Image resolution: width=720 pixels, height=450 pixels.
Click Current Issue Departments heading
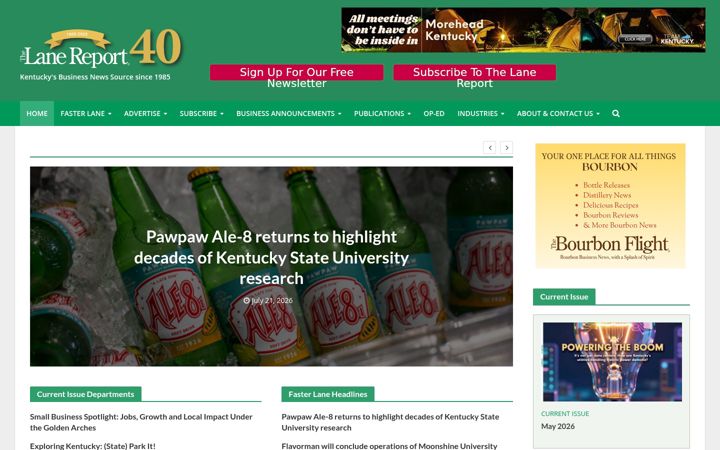tap(85, 394)
